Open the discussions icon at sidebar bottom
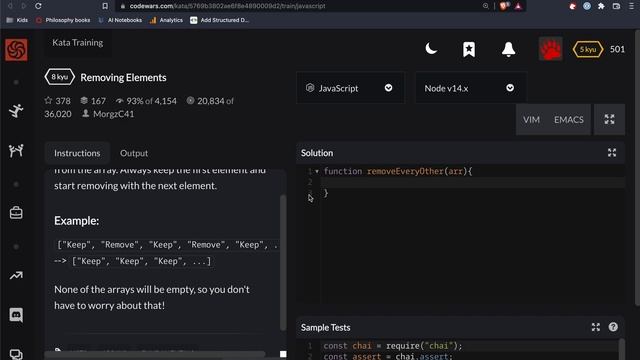The width and height of the screenshot is (640, 360). click(x=16, y=354)
